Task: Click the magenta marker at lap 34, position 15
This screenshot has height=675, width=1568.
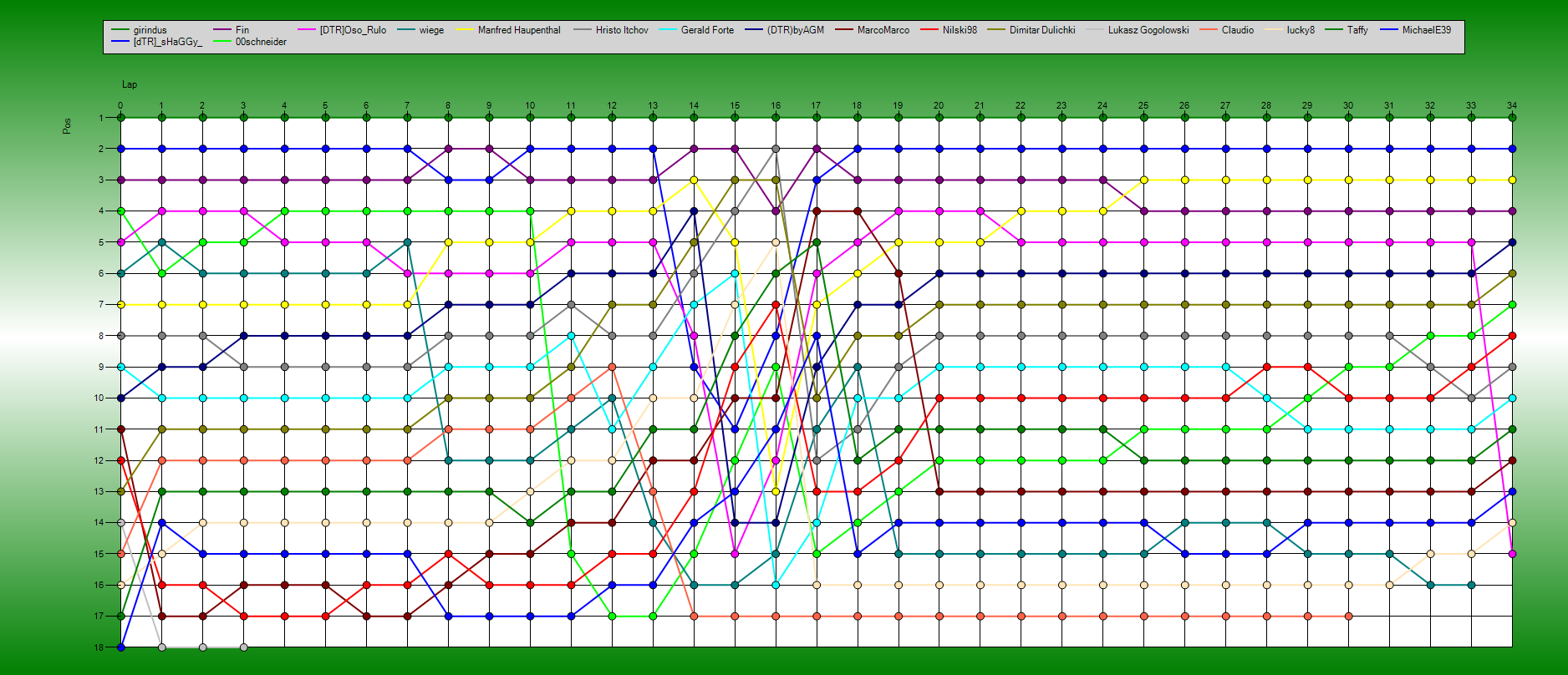Action: tap(1512, 554)
